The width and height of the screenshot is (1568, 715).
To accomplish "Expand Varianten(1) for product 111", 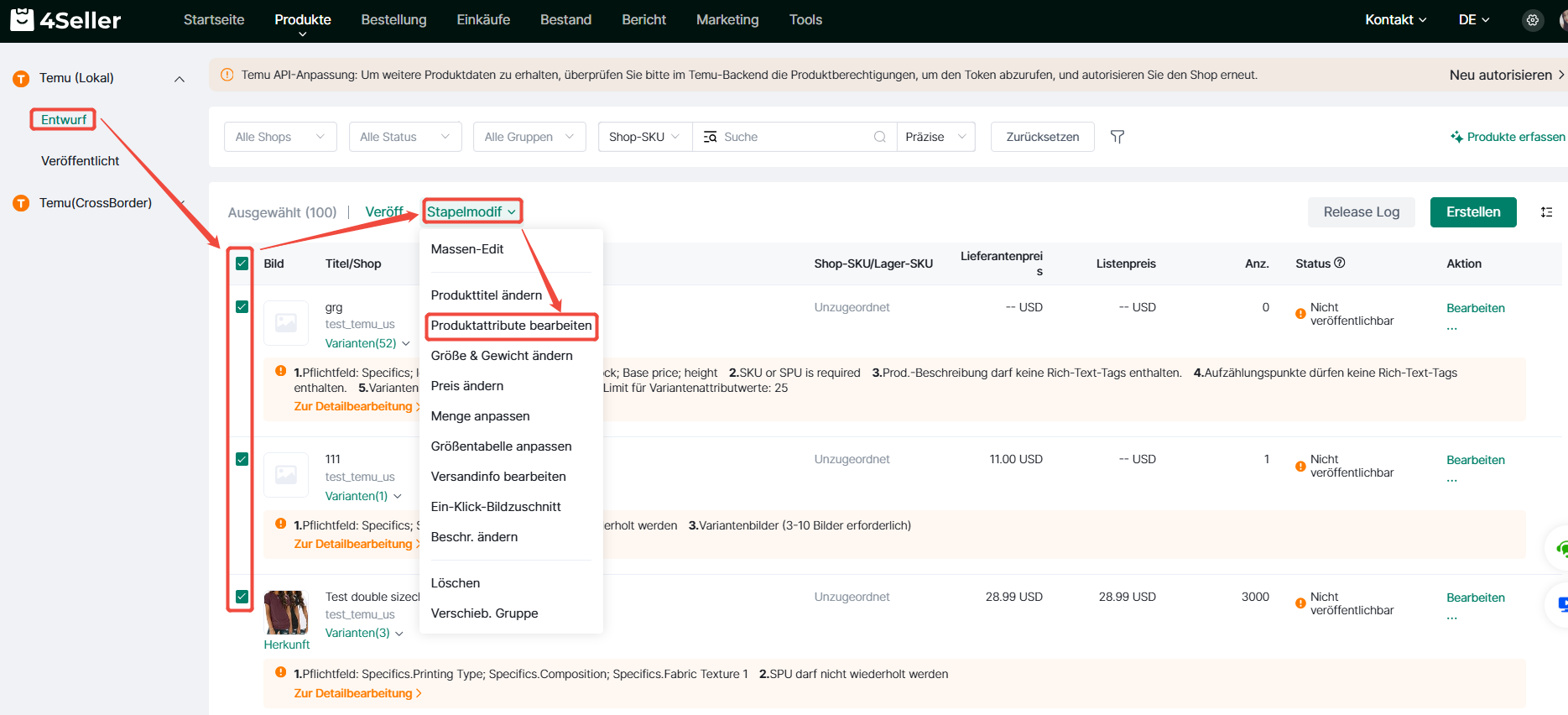I will [x=363, y=496].
